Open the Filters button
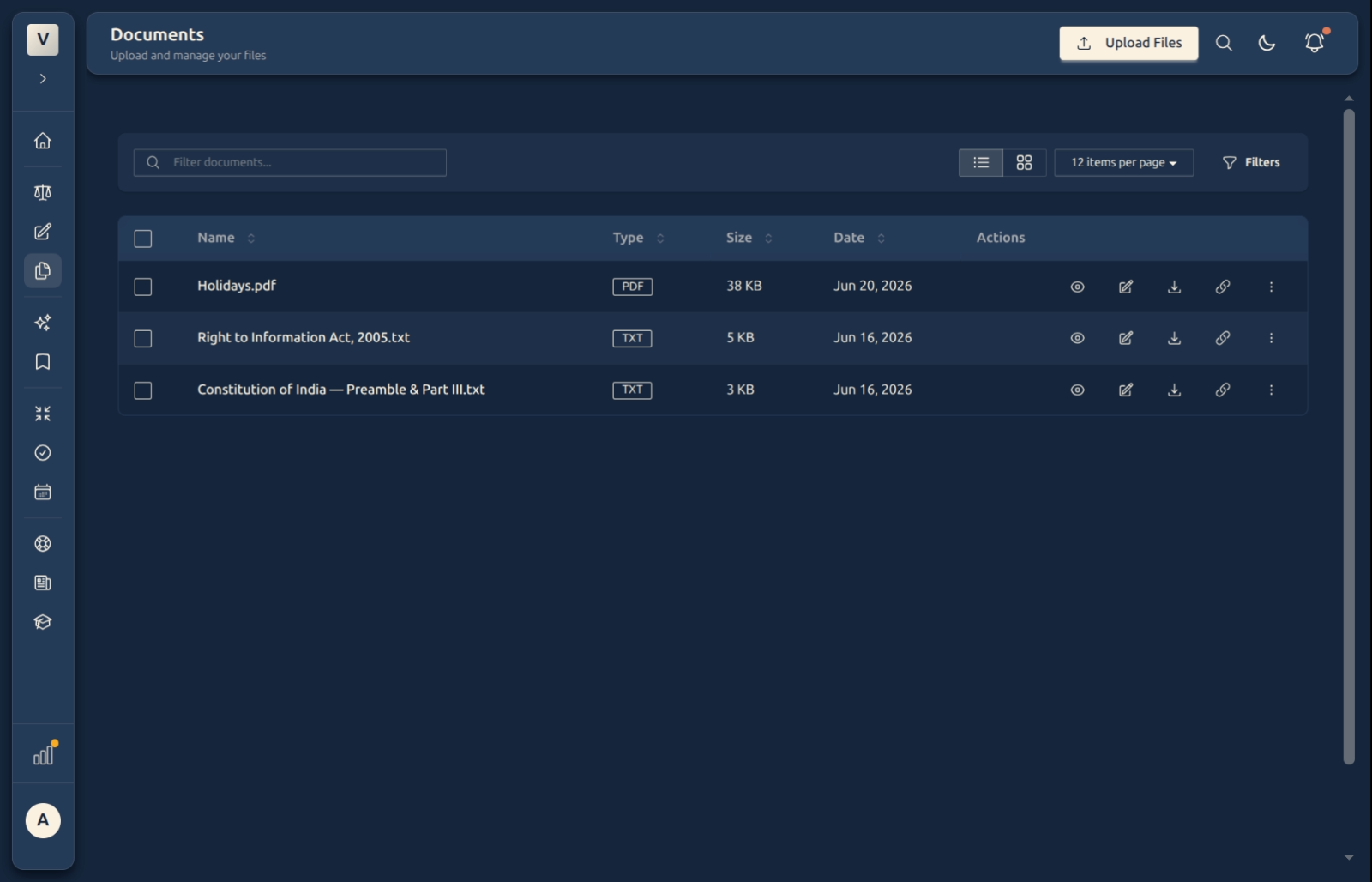This screenshot has width=1372, height=882. click(1251, 162)
